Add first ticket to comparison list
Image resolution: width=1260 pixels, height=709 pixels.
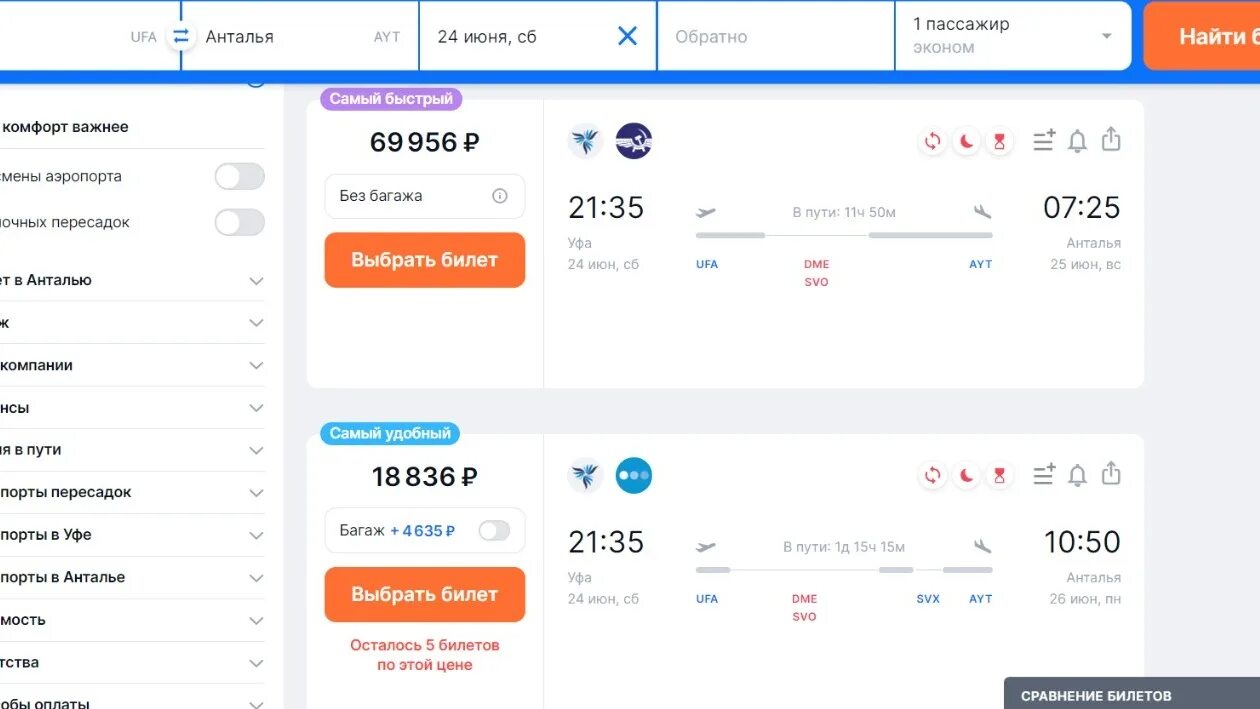(1043, 141)
